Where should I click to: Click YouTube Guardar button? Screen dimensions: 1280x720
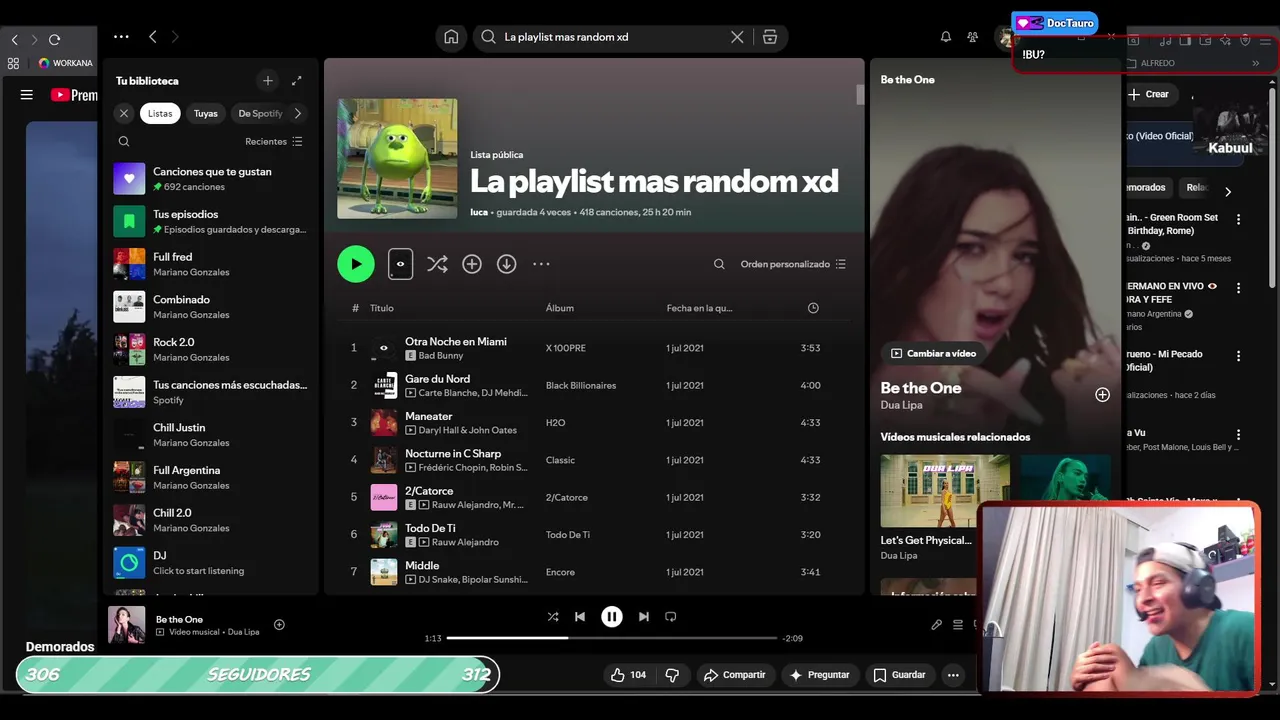(900, 675)
